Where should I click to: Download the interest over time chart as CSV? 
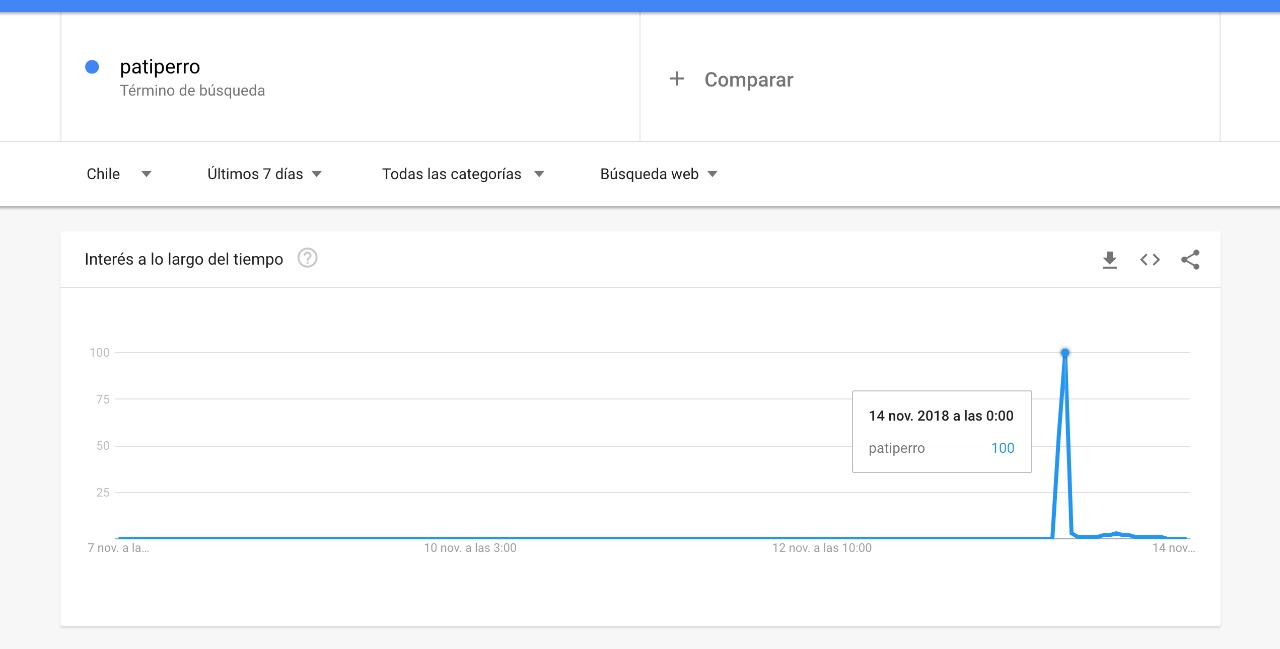1109,260
